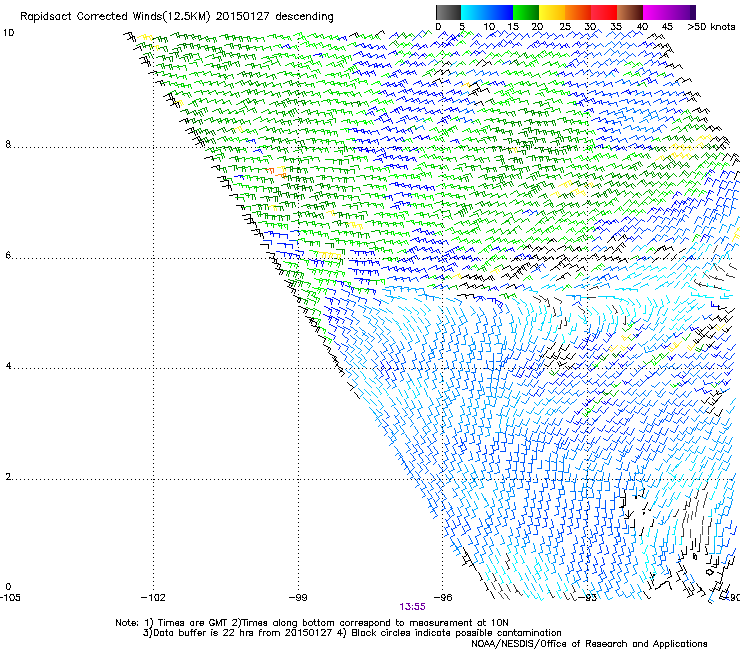Screen dimensions: 740x650
Task: Click the green 15-20 knots legend swatch
Action: [526, 12]
